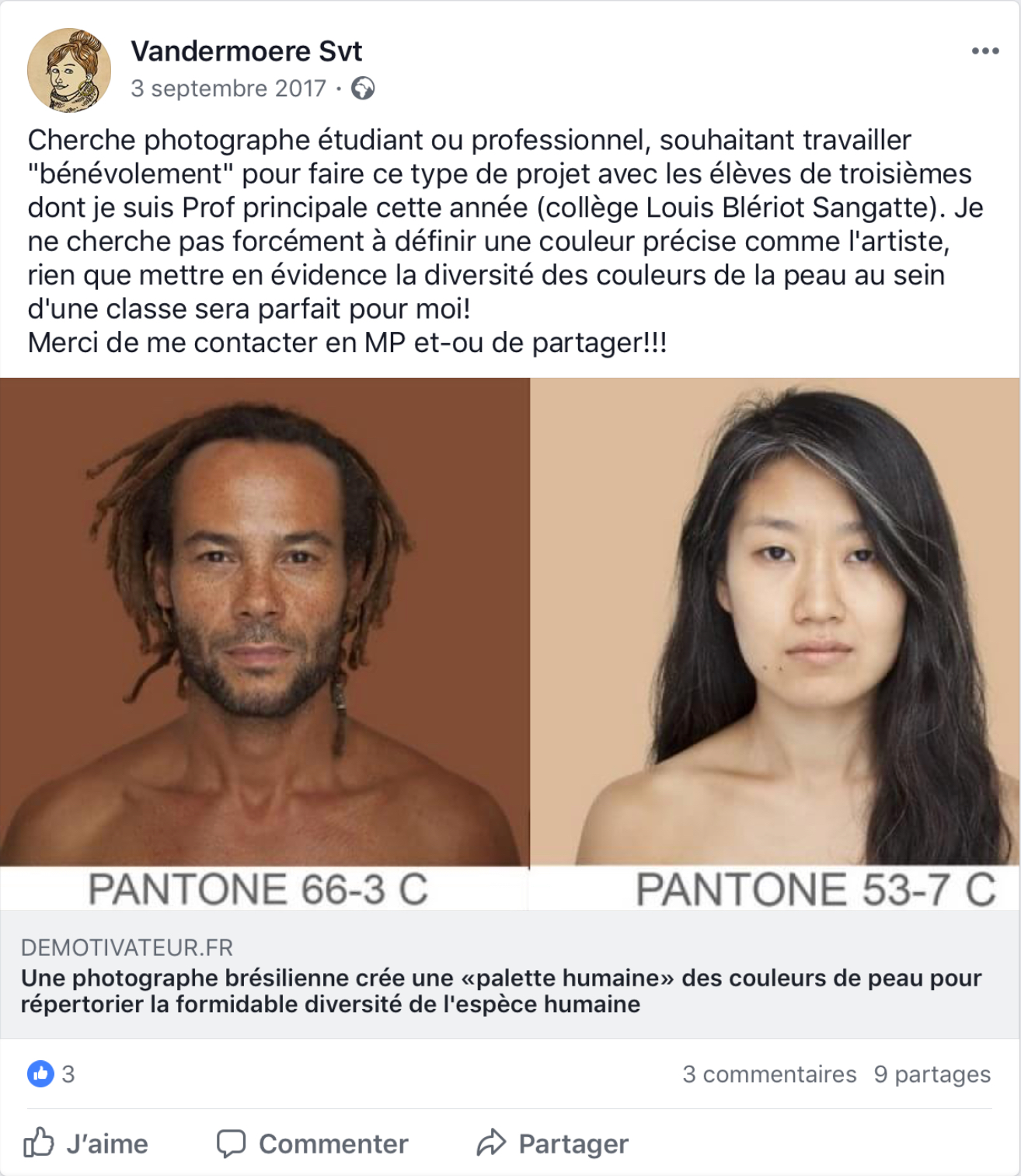Click the speech bubble Commenter icon
This screenshot has height=1176, width=1021.
231,1144
